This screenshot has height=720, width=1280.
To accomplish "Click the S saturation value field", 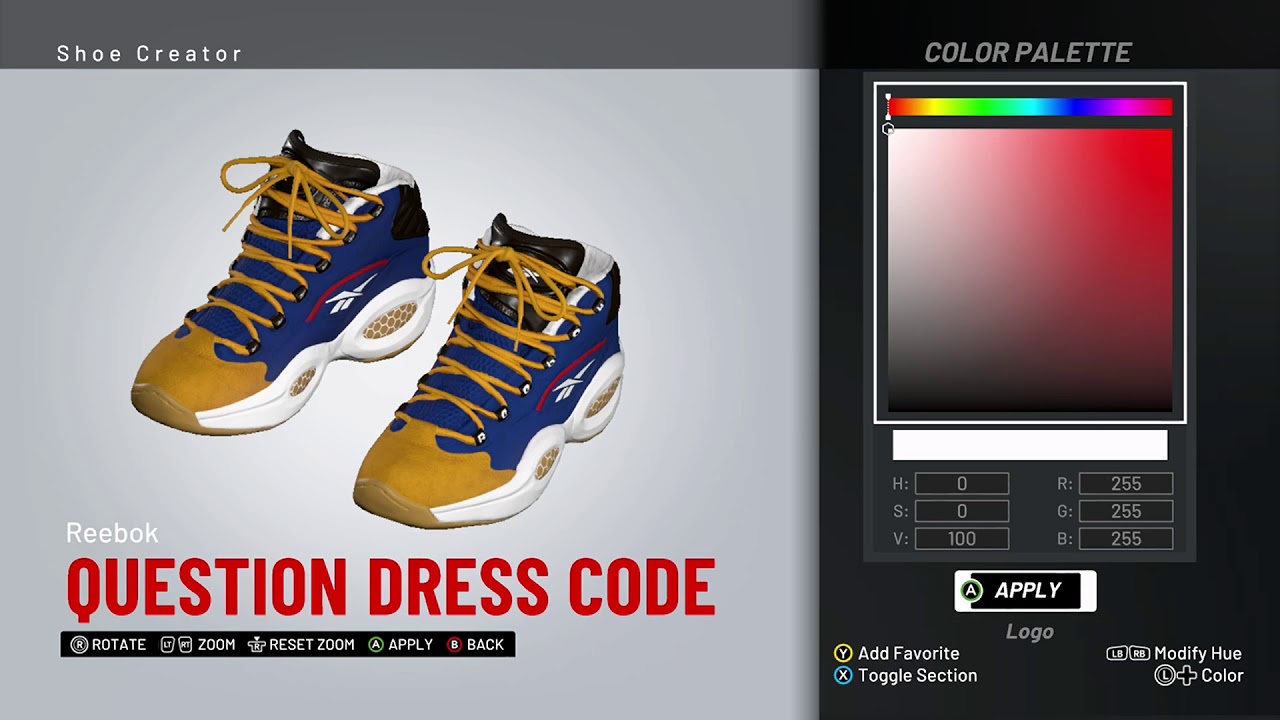I will [x=962, y=511].
